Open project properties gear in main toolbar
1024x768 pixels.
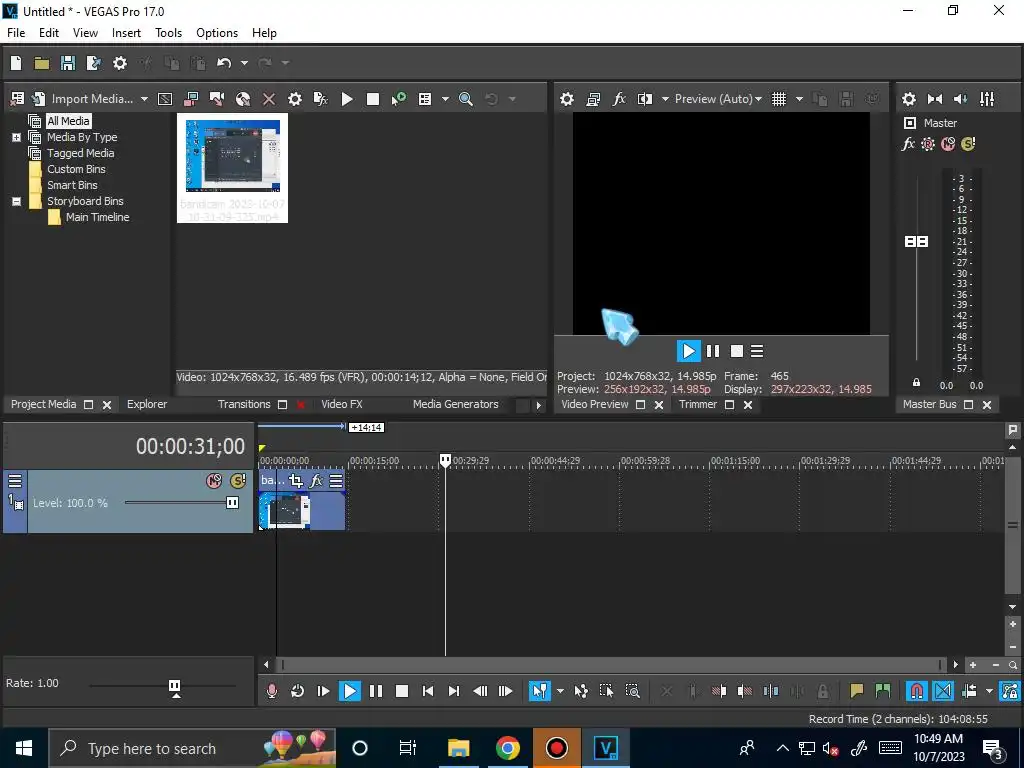(120, 63)
